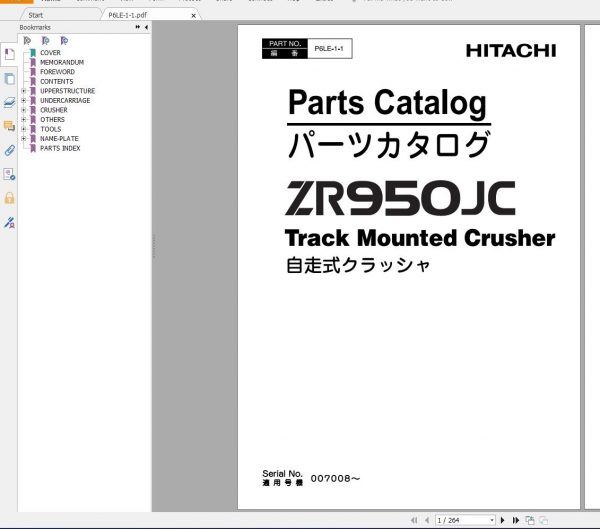
Task: Expand the UNDERCARRIAGE bookmark node
Action: (x=24, y=100)
